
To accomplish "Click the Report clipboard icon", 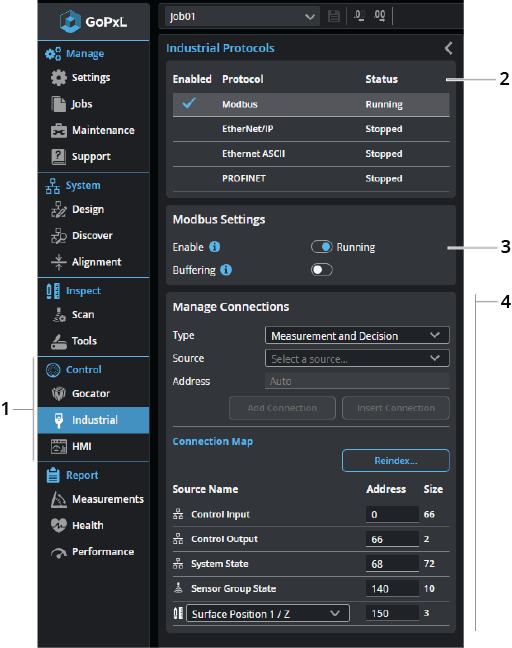I will tap(53, 475).
